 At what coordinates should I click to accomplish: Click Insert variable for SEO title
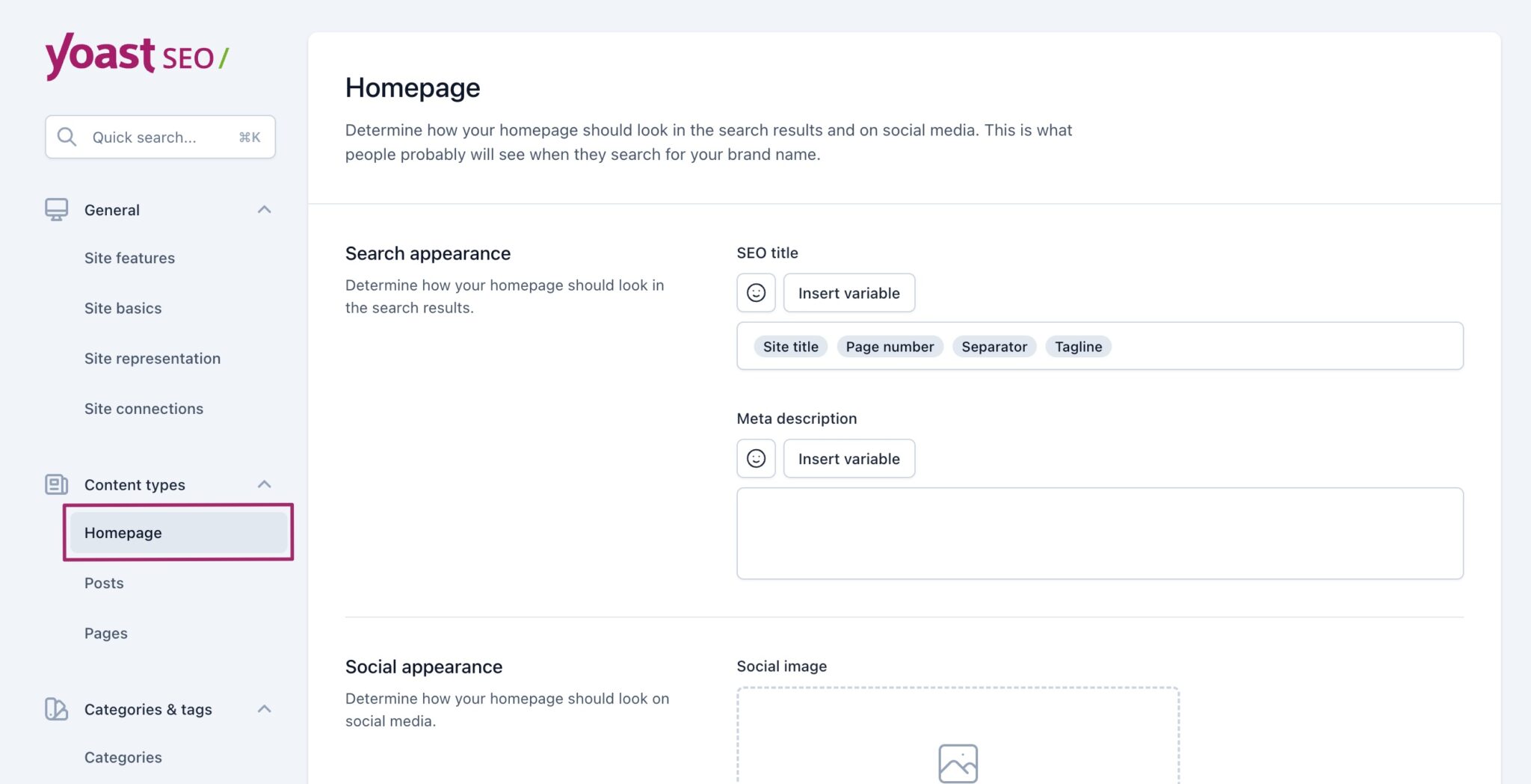pos(849,292)
